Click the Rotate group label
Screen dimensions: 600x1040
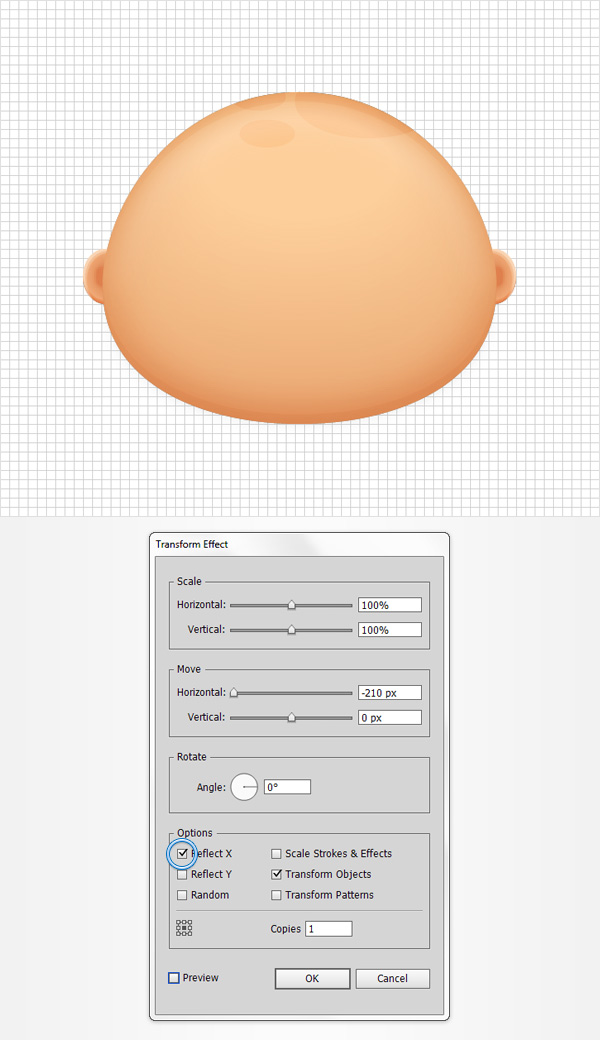pos(192,757)
